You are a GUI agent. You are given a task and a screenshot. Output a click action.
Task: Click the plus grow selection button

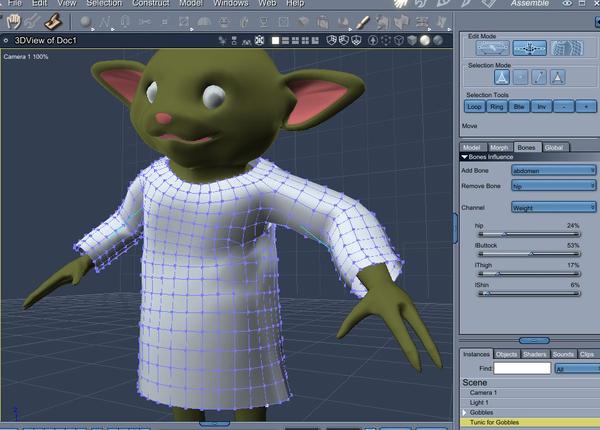click(586, 107)
